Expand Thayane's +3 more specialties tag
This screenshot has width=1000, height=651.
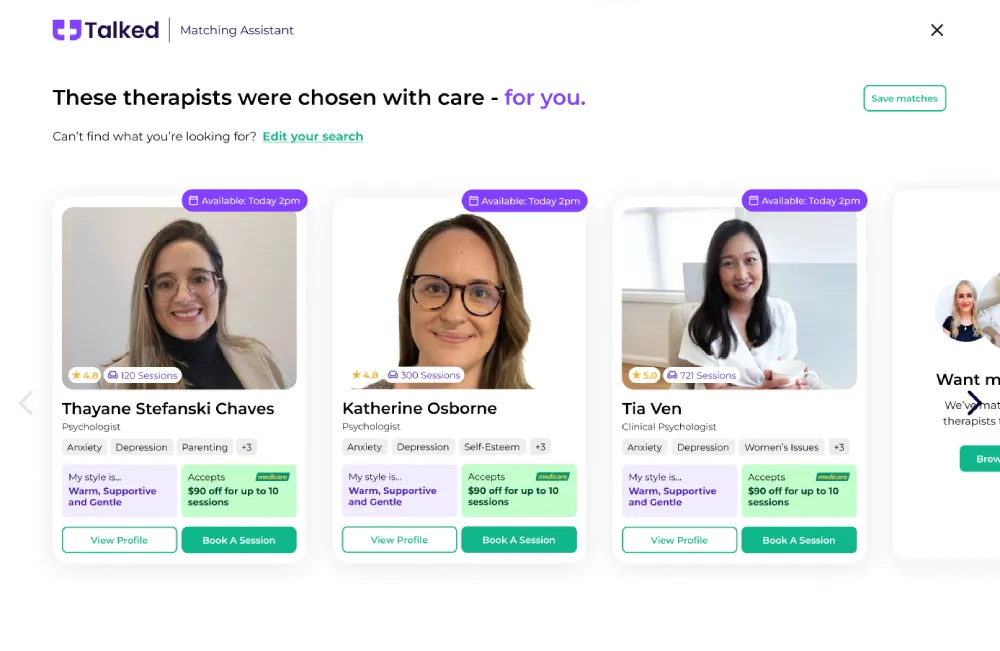(247, 447)
